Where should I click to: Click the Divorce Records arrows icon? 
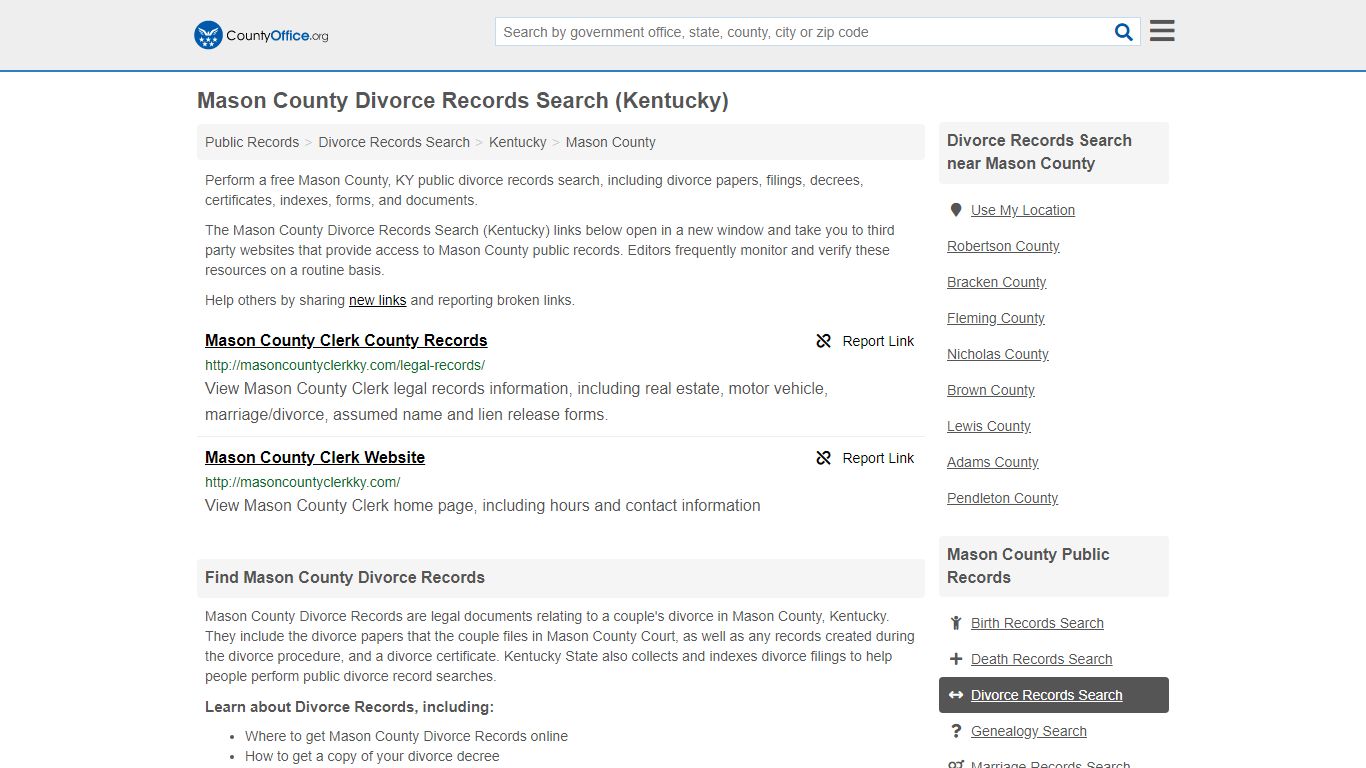tap(956, 695)
